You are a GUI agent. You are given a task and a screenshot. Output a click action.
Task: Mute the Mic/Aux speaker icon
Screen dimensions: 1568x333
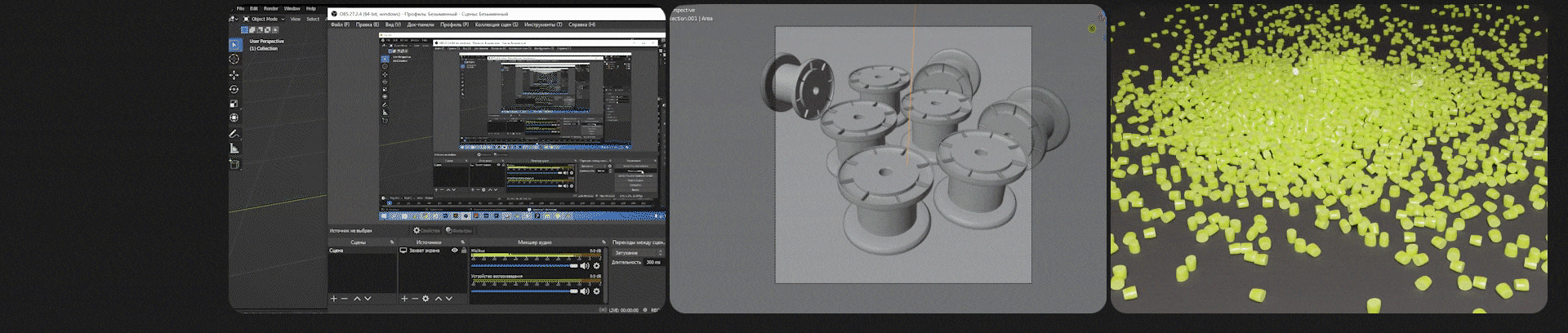coord(585,266)
